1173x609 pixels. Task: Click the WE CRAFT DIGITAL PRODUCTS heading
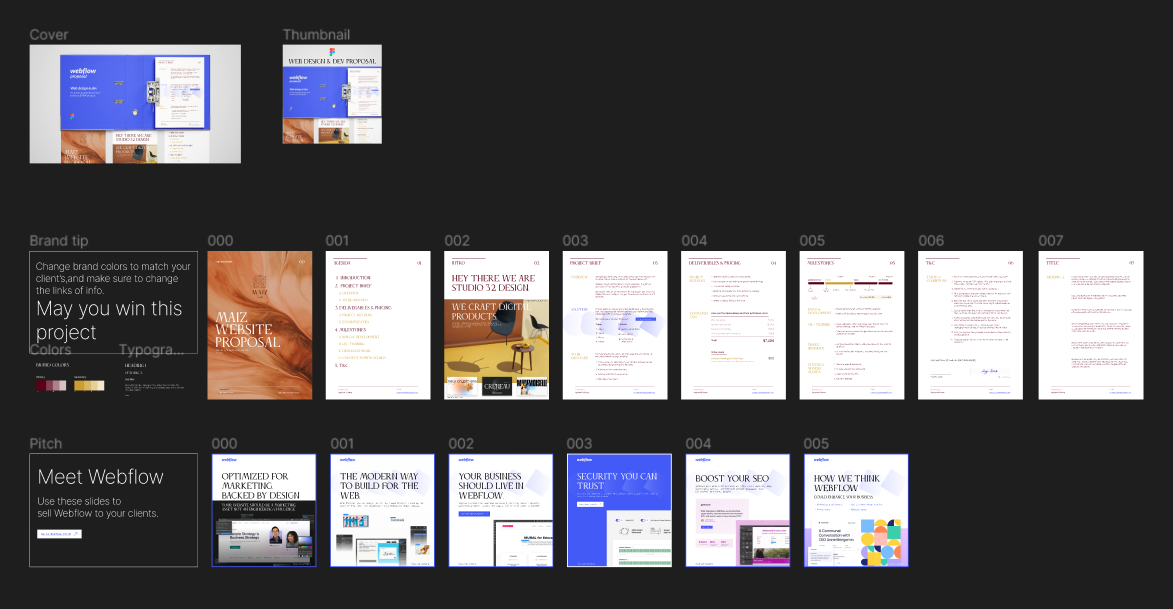[491, 311]
